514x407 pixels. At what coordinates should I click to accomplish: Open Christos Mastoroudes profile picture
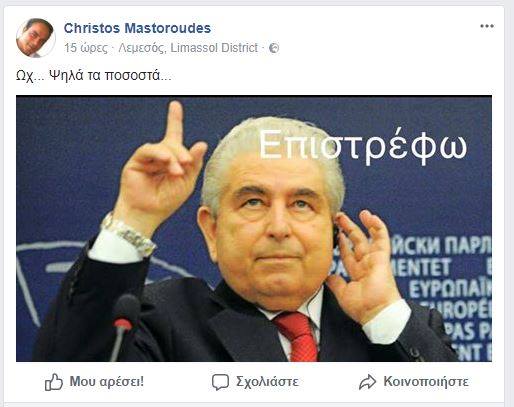click(35, 38)
